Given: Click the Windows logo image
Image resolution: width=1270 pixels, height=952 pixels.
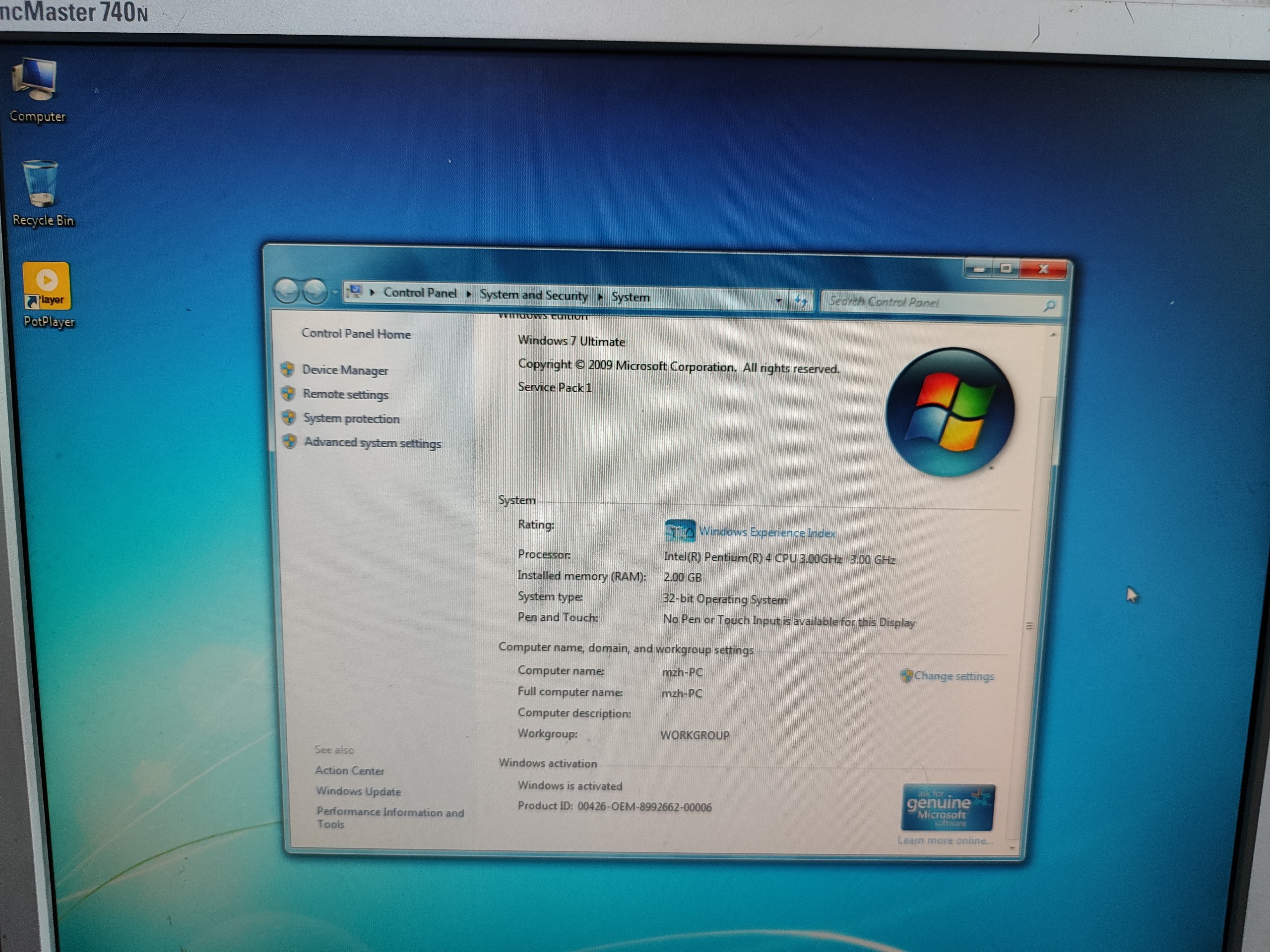Looking at the screenshot, I should click(950, 412).
